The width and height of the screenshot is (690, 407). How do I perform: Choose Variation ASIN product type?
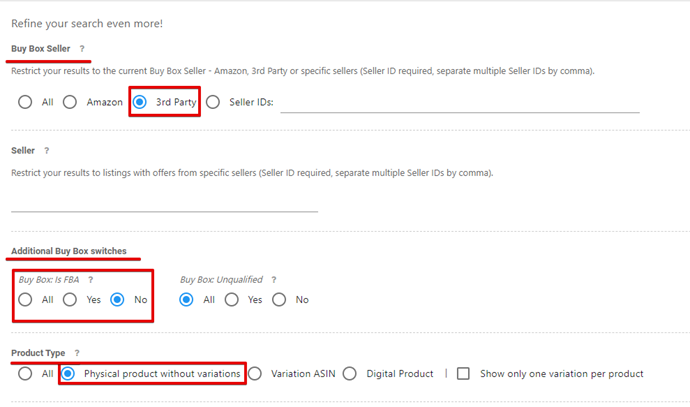pos(255,373)
